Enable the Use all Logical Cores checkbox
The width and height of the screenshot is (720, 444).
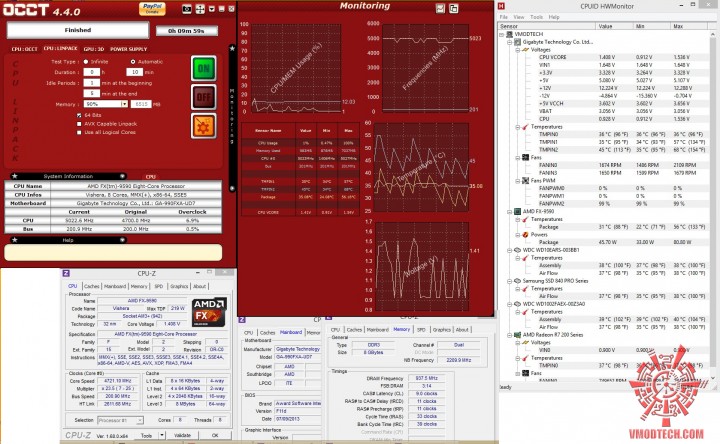tap(79, 132)
